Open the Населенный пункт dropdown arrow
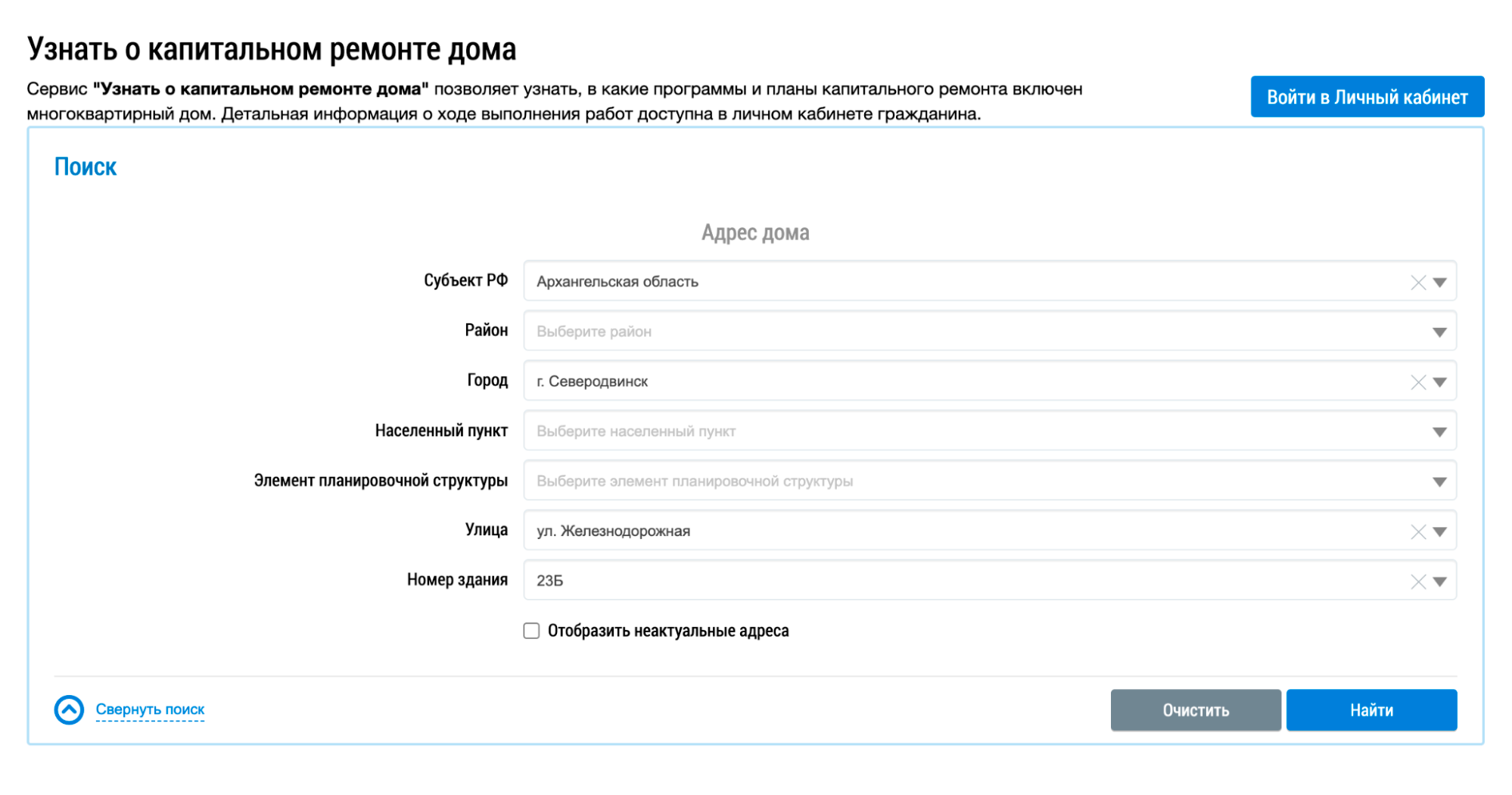This screenshot has height=795, width=1512. [x=1439, y=432]
